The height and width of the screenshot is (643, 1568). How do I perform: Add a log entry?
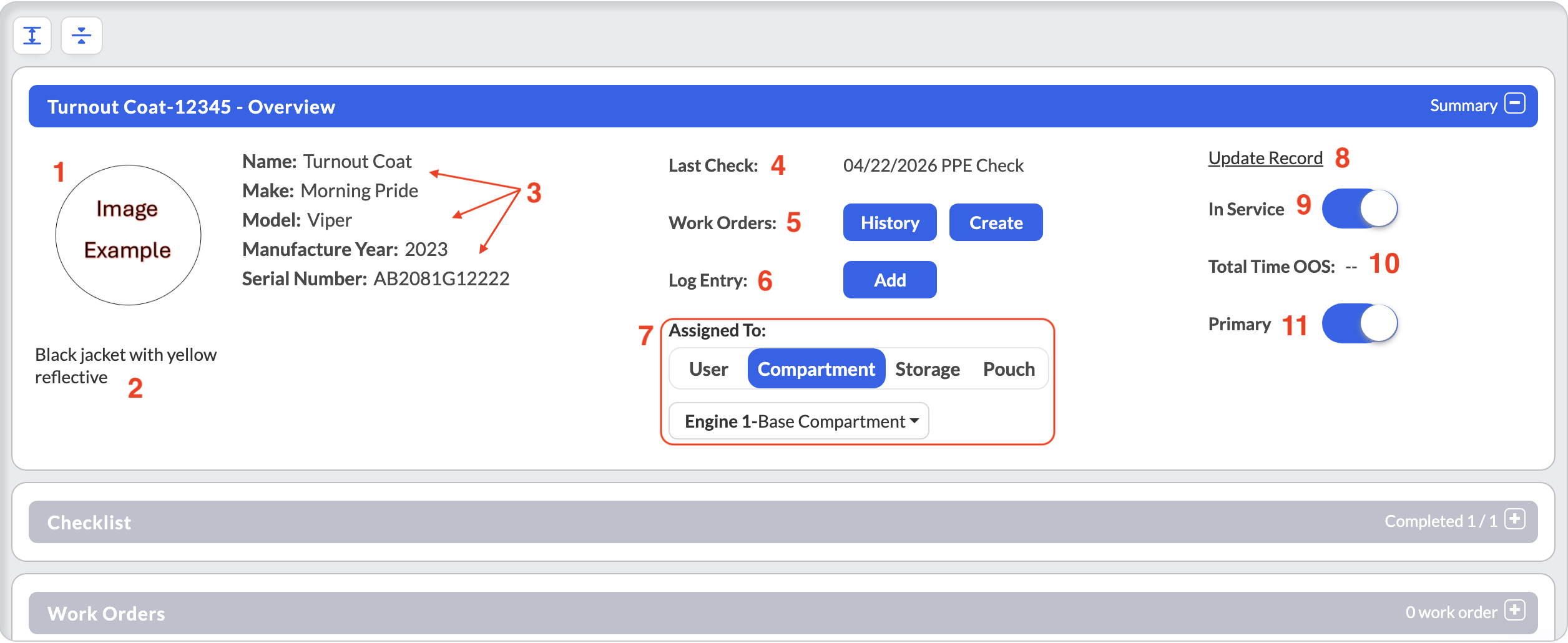(889, 280)
